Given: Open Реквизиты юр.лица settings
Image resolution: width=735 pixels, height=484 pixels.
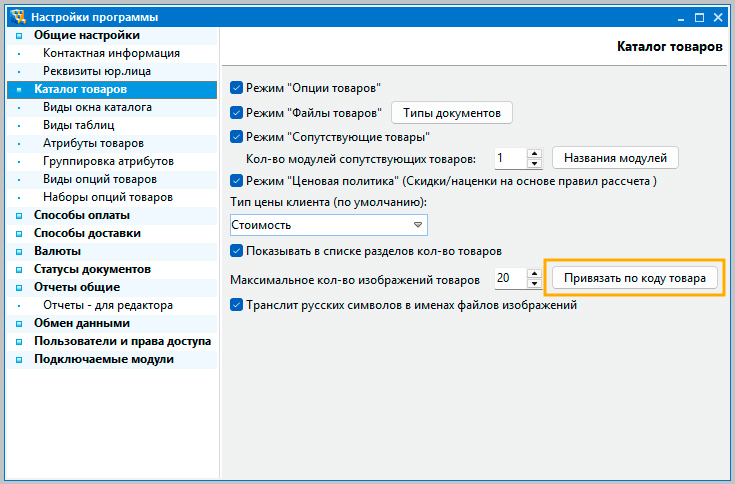Looking at the screenshot, I should point(97,71).
